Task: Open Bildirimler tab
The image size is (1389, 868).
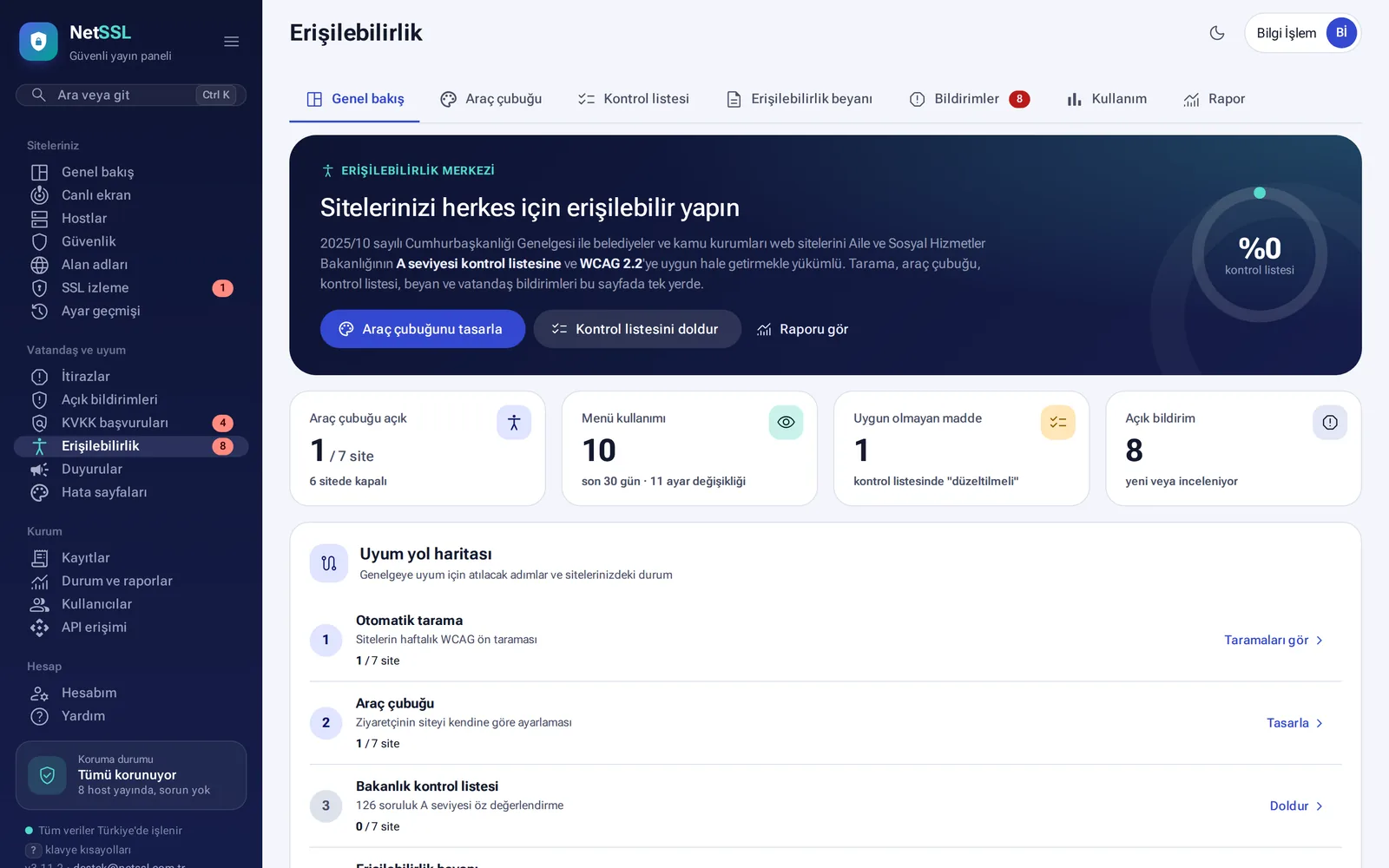Action: (969, 99)
